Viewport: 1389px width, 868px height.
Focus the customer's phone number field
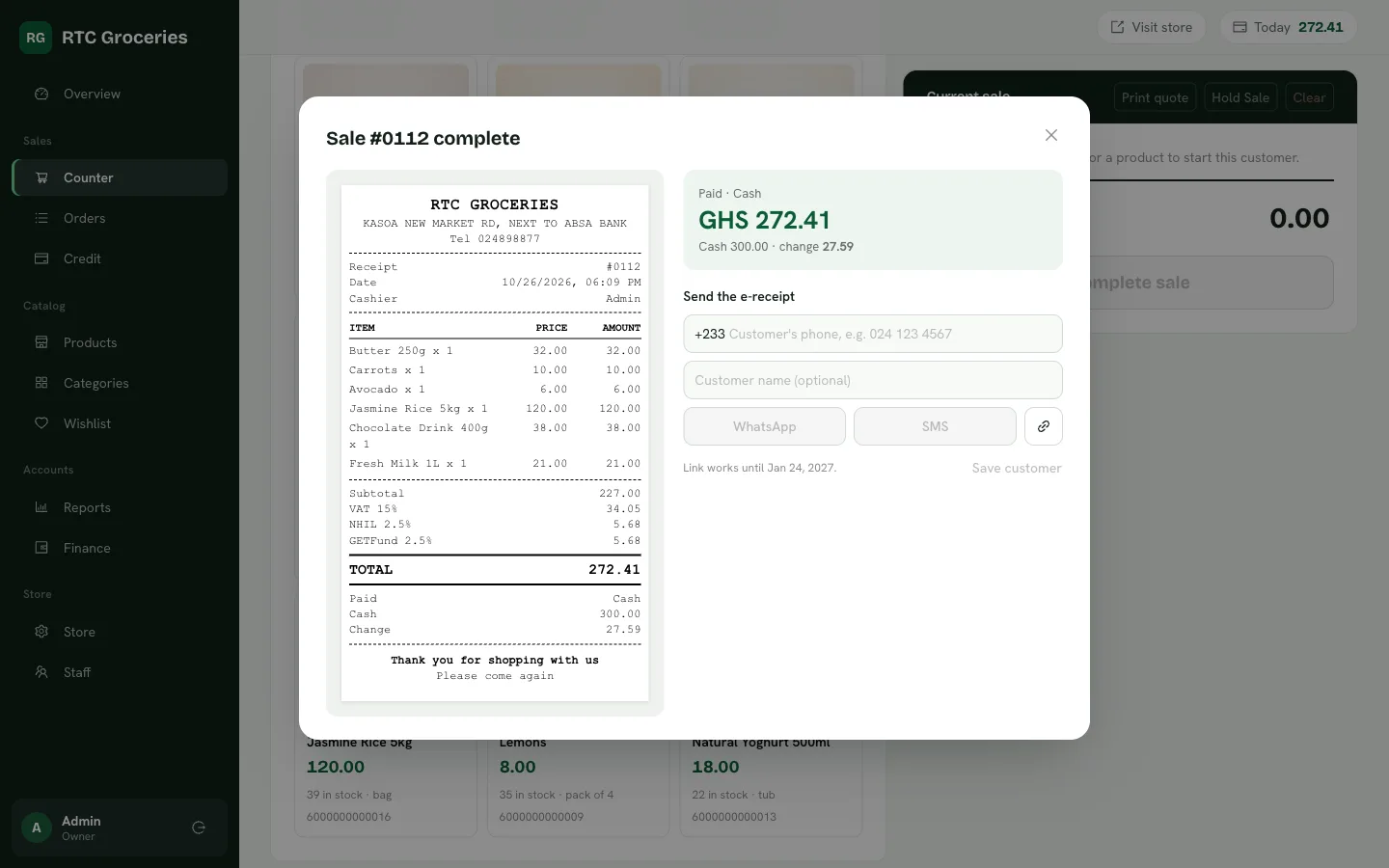[873, 334]
